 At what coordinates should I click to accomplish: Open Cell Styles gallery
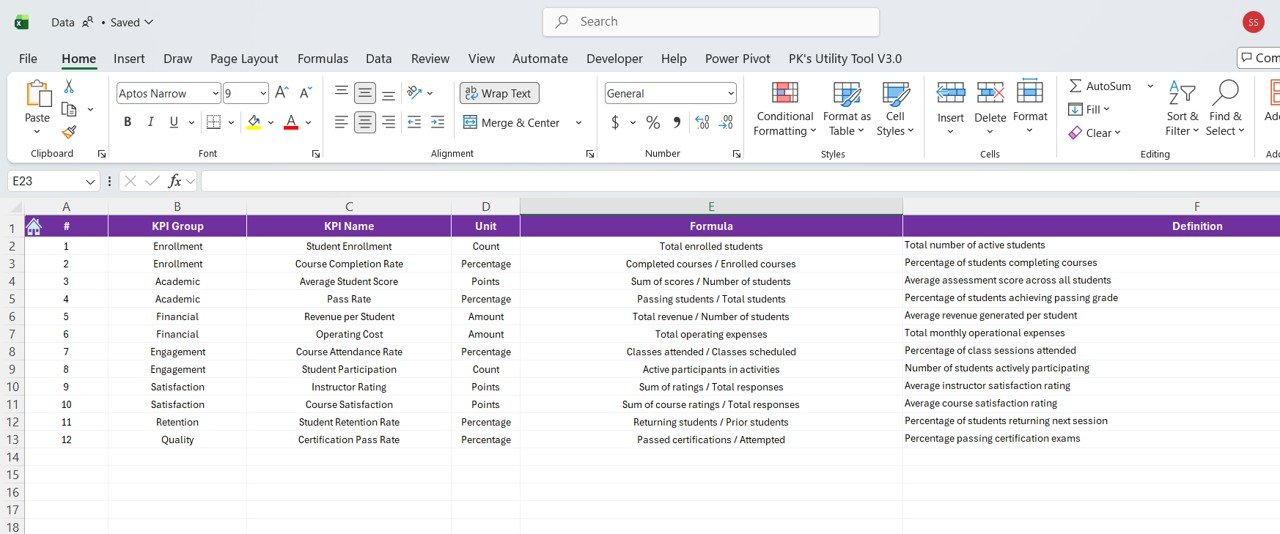895,109
